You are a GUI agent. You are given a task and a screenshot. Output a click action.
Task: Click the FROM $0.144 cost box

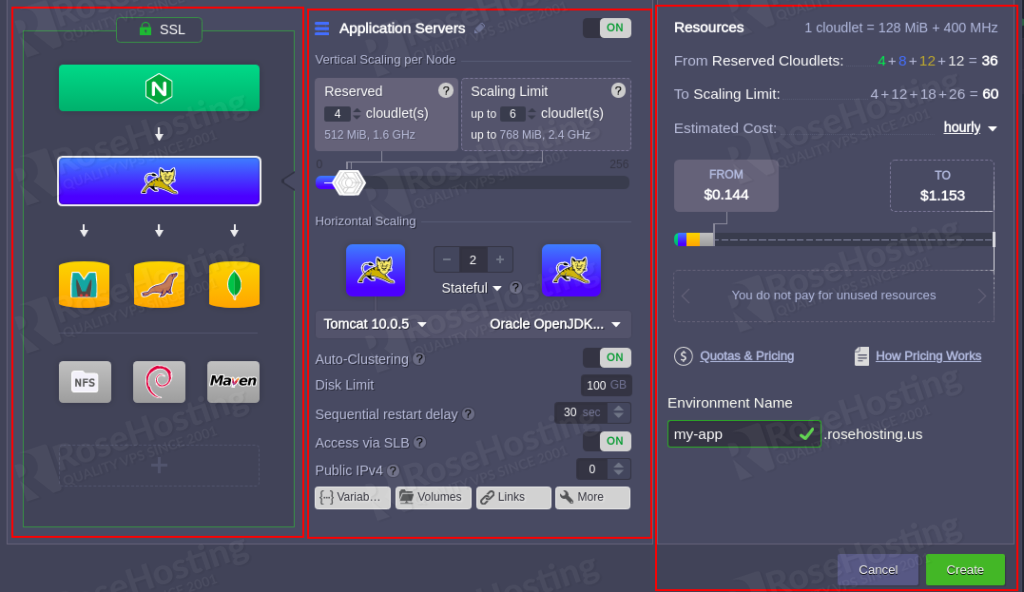(726, 186)
